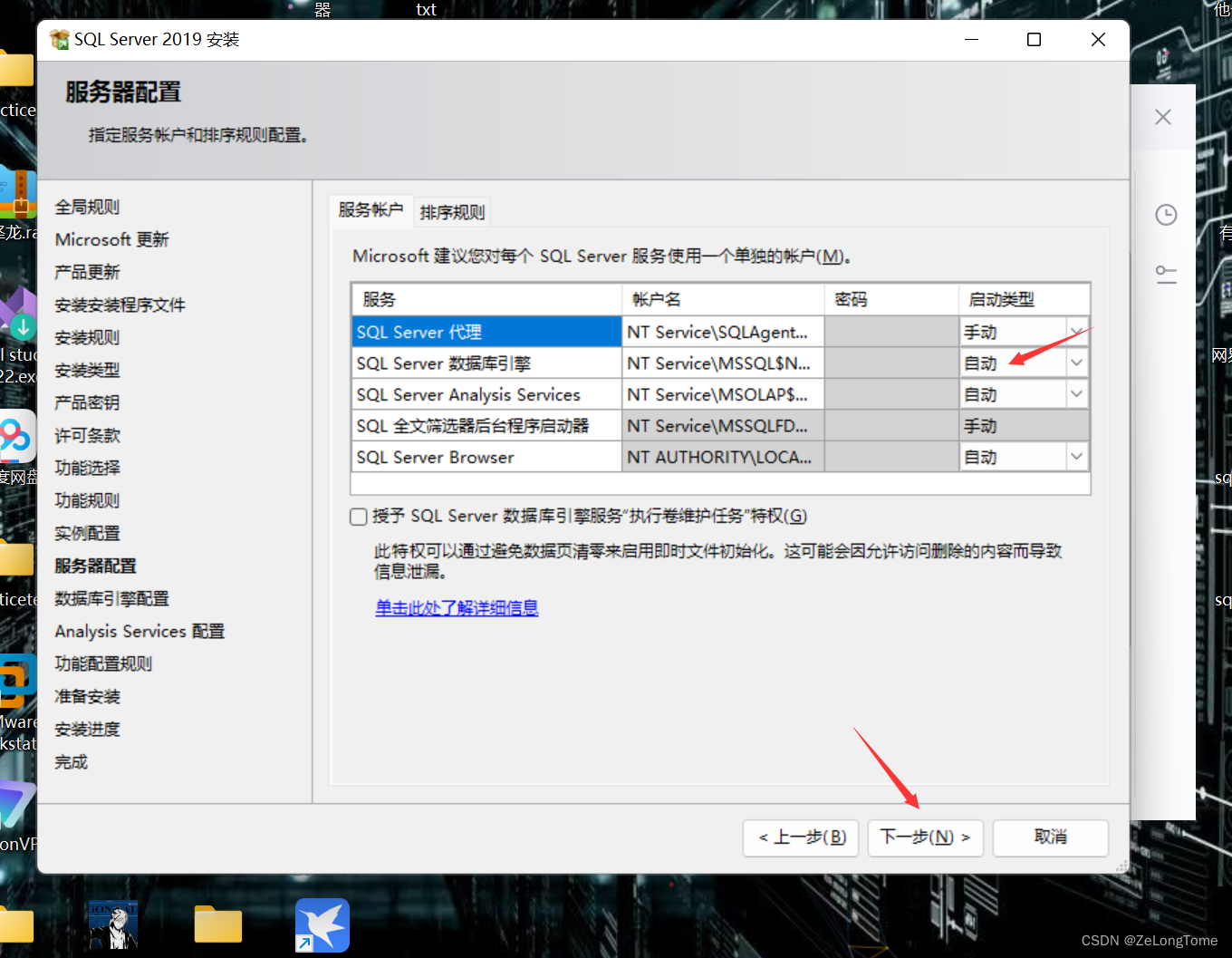Click the 功能选择 step in sidebar

[87, 468]
